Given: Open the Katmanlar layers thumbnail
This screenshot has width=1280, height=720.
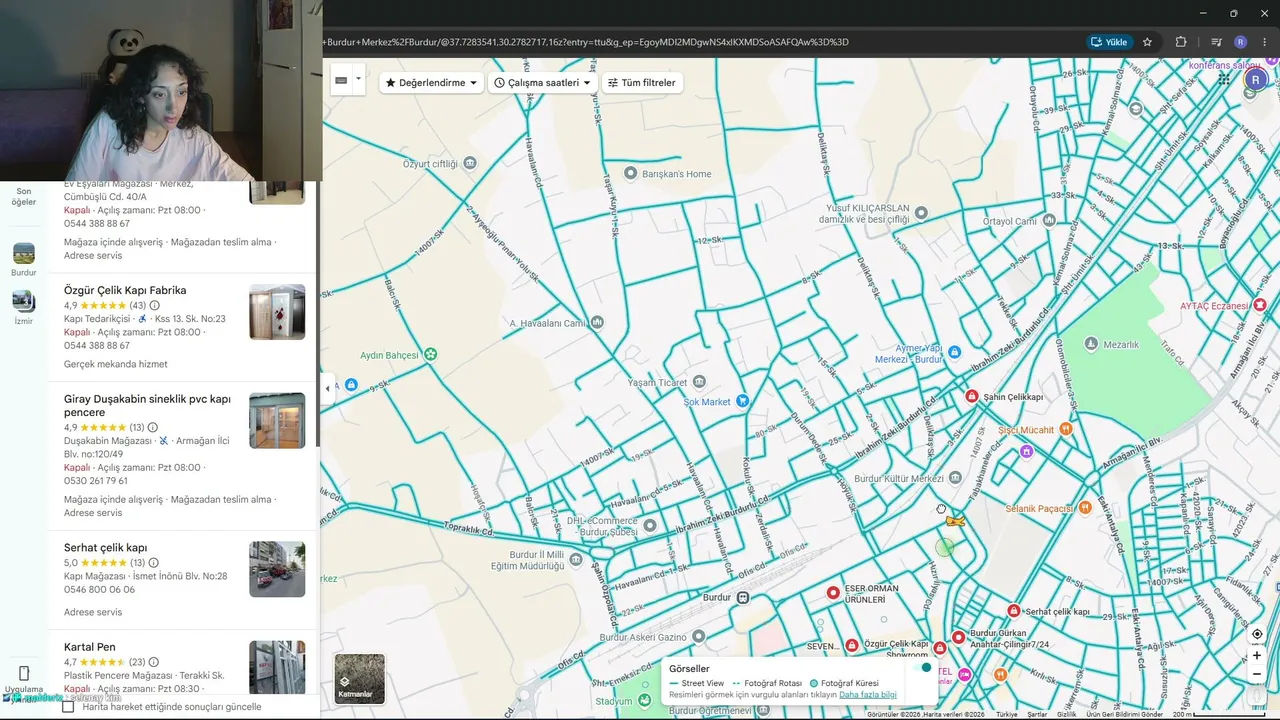Looking at the screenshot, I should pos(360,679).
